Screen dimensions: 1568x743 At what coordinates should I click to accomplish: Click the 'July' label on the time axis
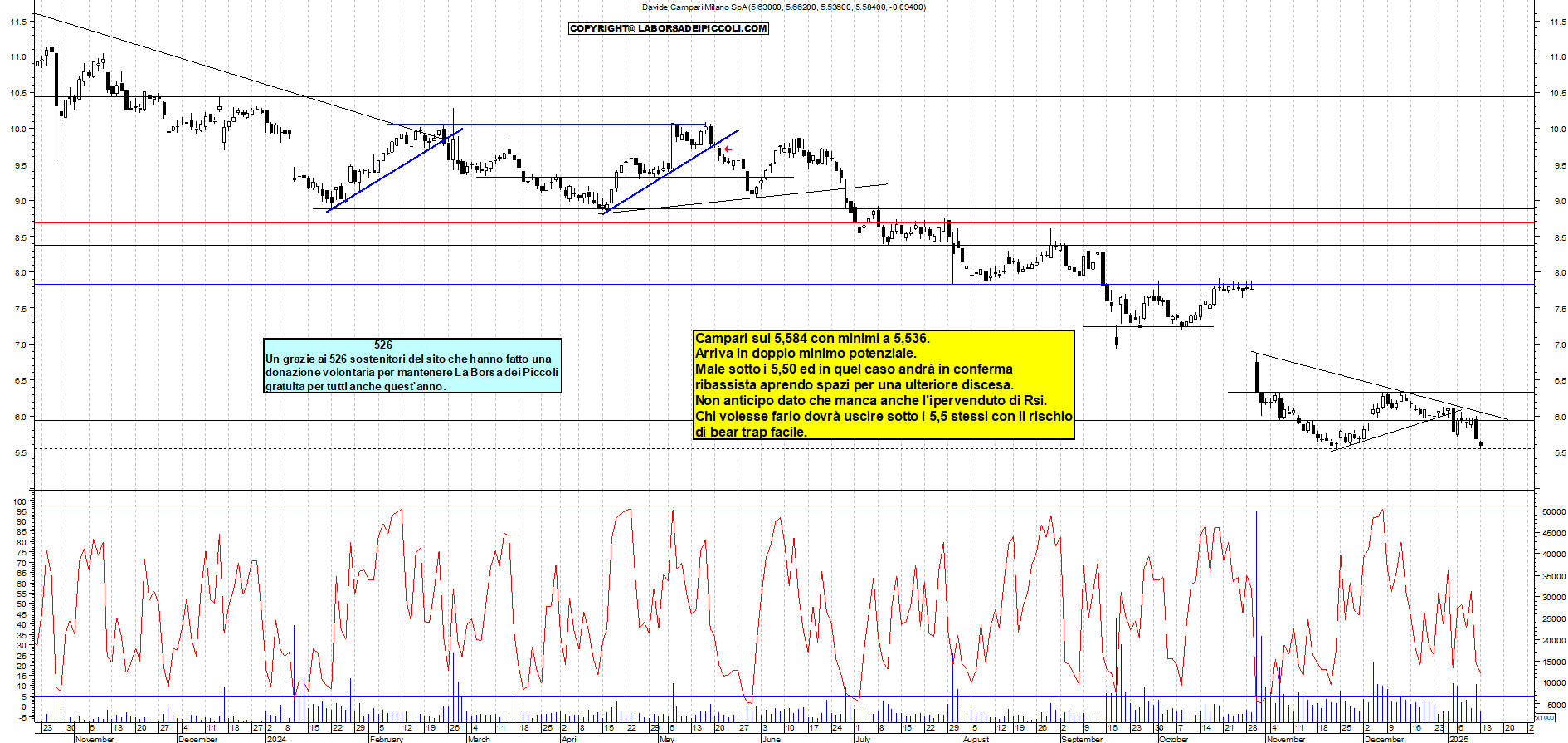[863, 739]
